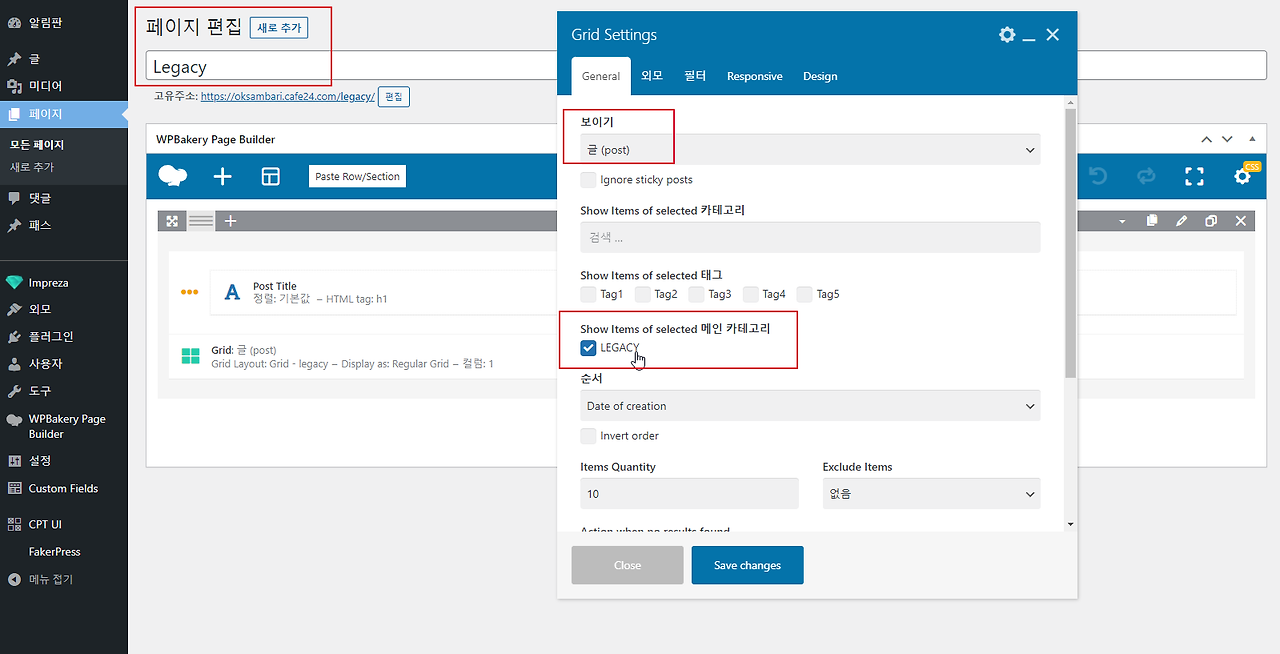
Task: Click Paste Row/Section button
Action: pos(357,176)
